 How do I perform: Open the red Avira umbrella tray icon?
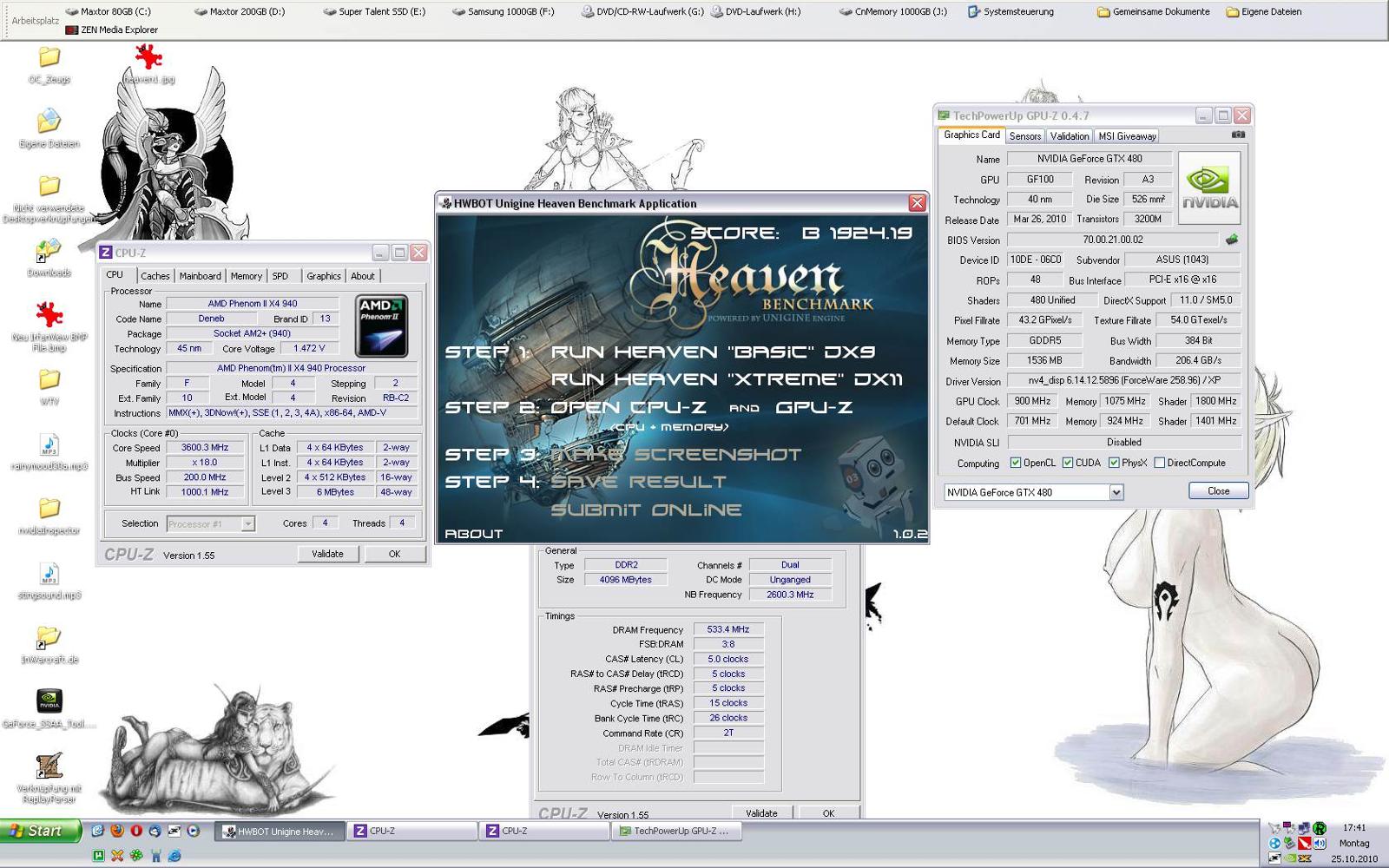[x=1304, y=843]
